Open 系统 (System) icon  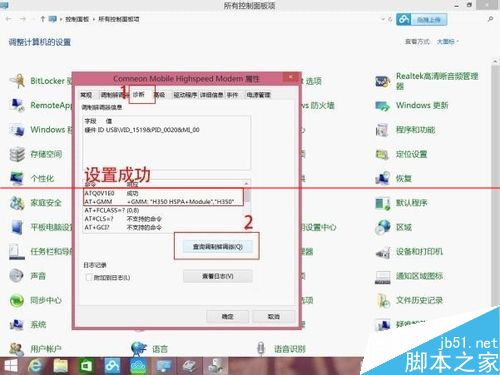17,324
